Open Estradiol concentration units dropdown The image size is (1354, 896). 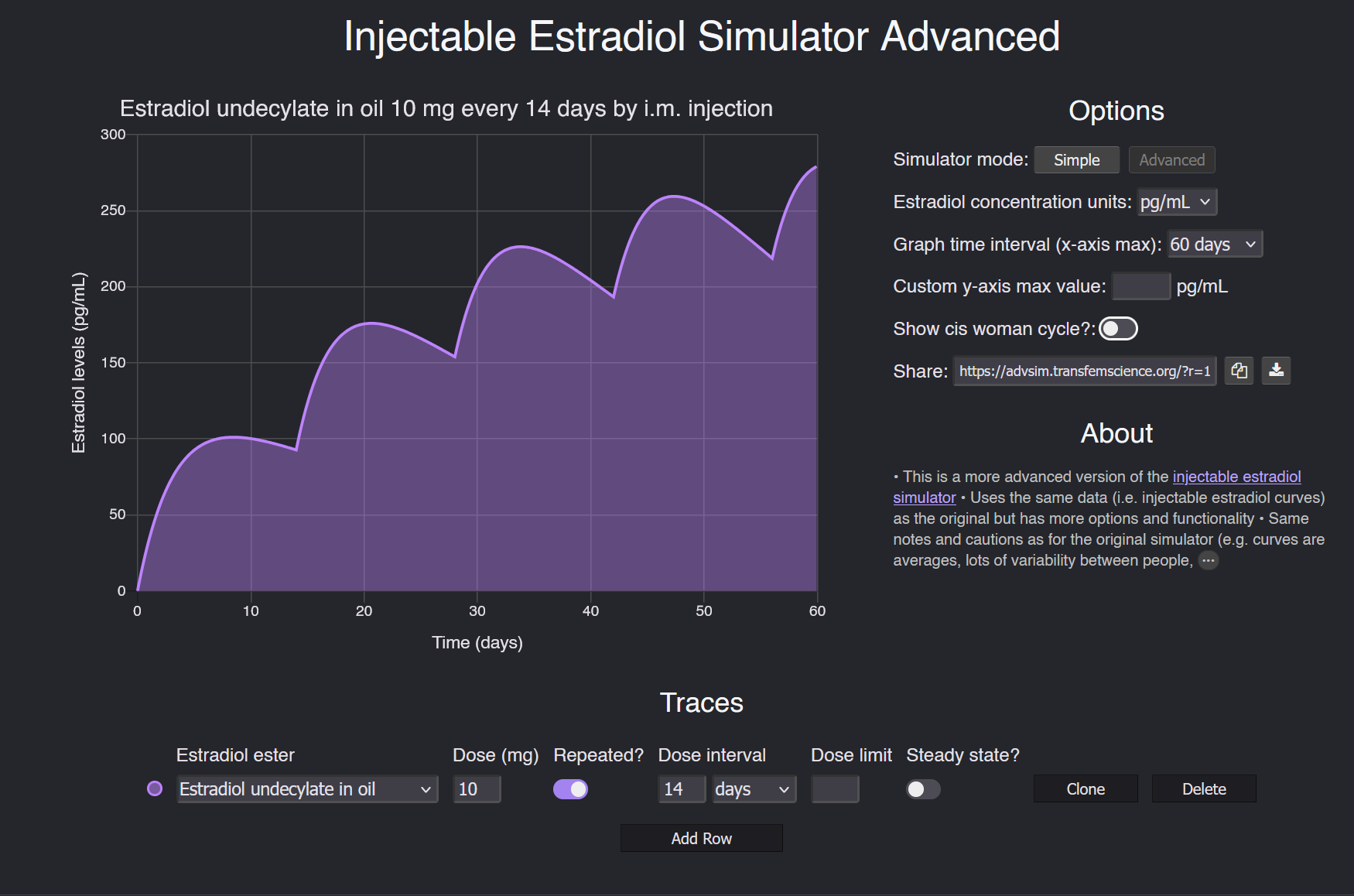click(x=1177, y=202)
